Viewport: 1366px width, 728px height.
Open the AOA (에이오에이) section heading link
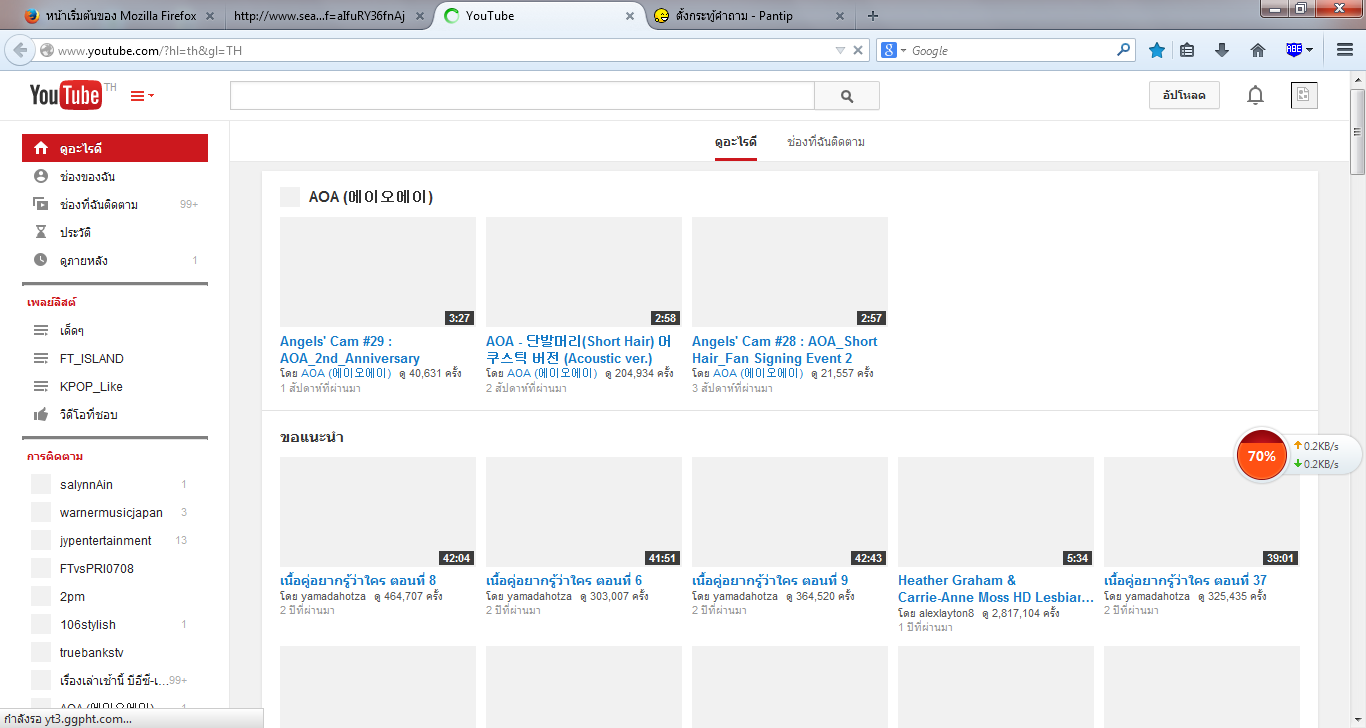[371, 197]
